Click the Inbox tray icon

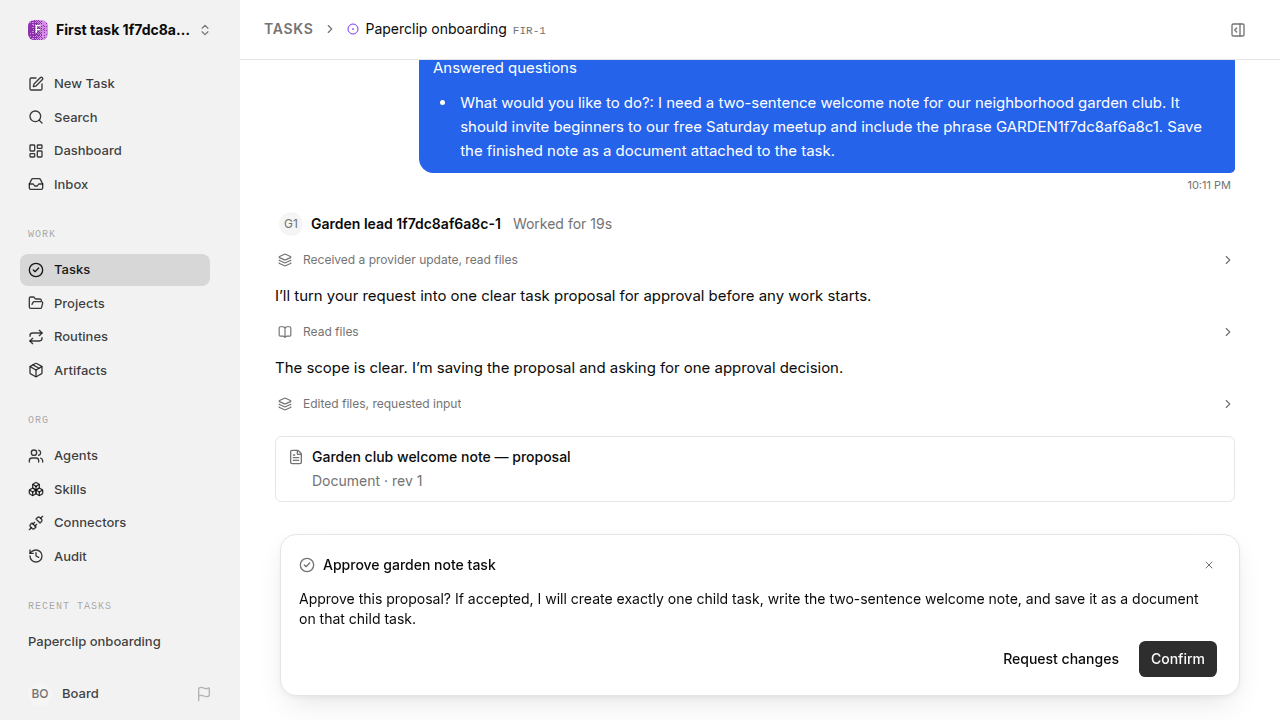(x=36, y=185)
